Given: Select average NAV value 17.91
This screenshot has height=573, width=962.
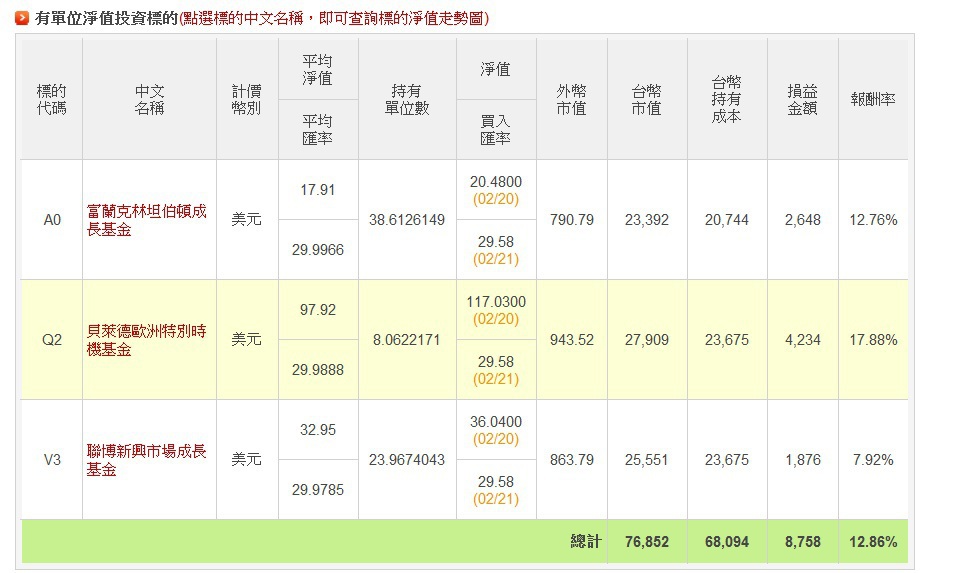Looking at the screenshot, I should click(x=318, y=190).
